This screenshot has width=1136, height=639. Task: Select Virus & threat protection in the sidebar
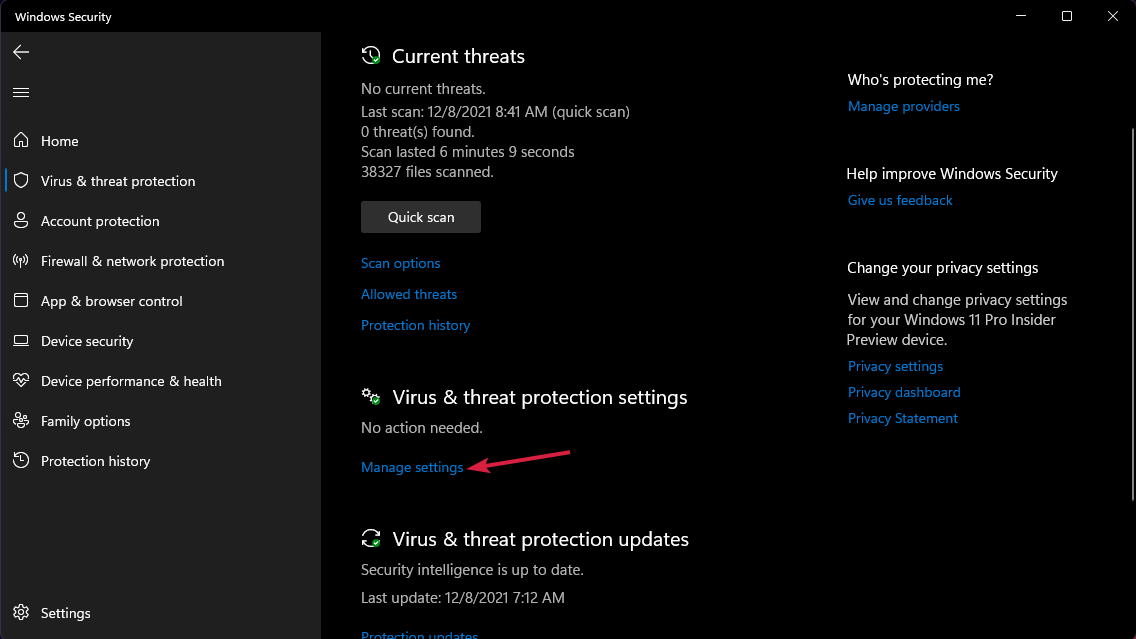118,181
